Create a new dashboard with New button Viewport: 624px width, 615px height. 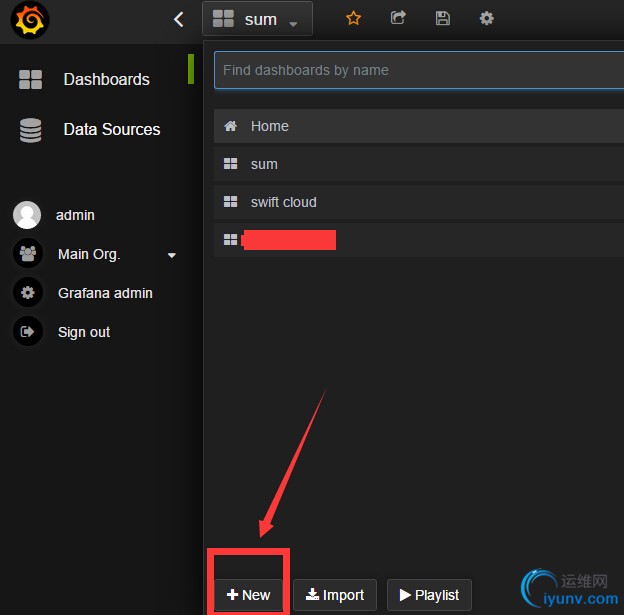[x=248, y=595]
